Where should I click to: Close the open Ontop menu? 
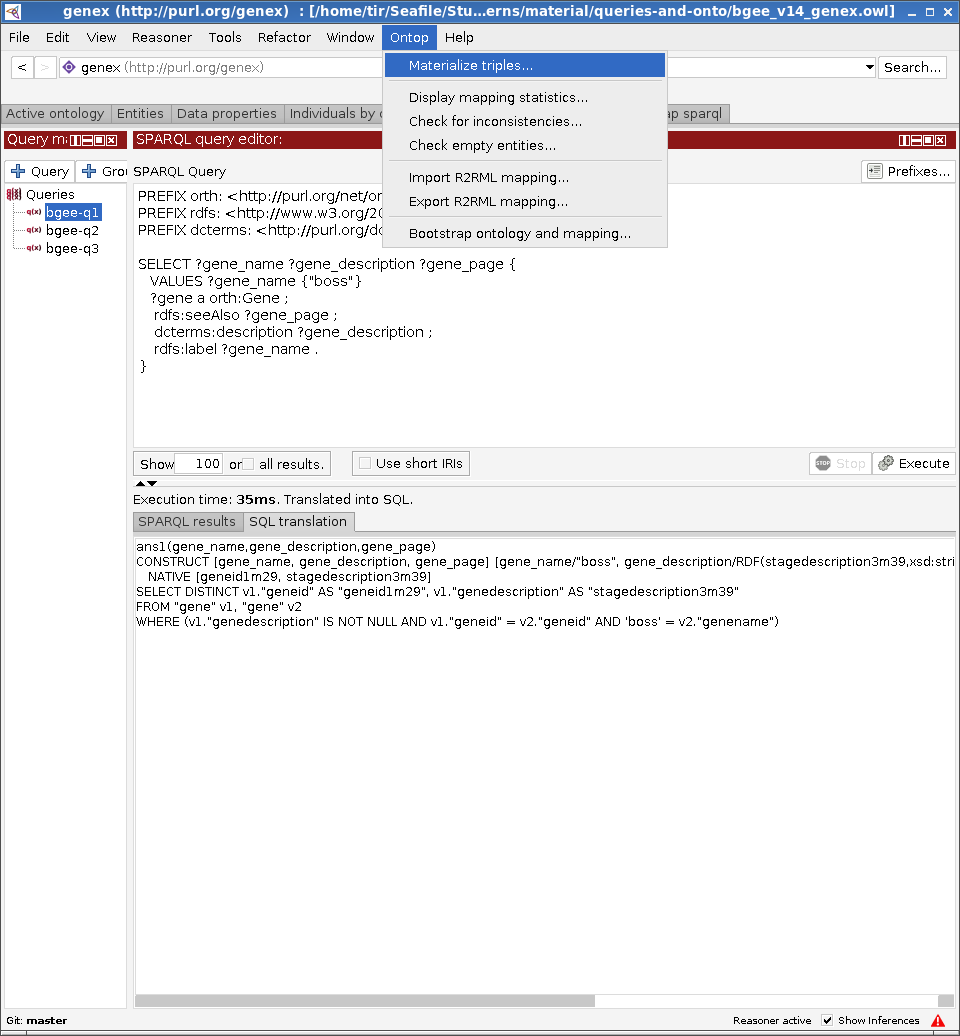tap(409, 38)
